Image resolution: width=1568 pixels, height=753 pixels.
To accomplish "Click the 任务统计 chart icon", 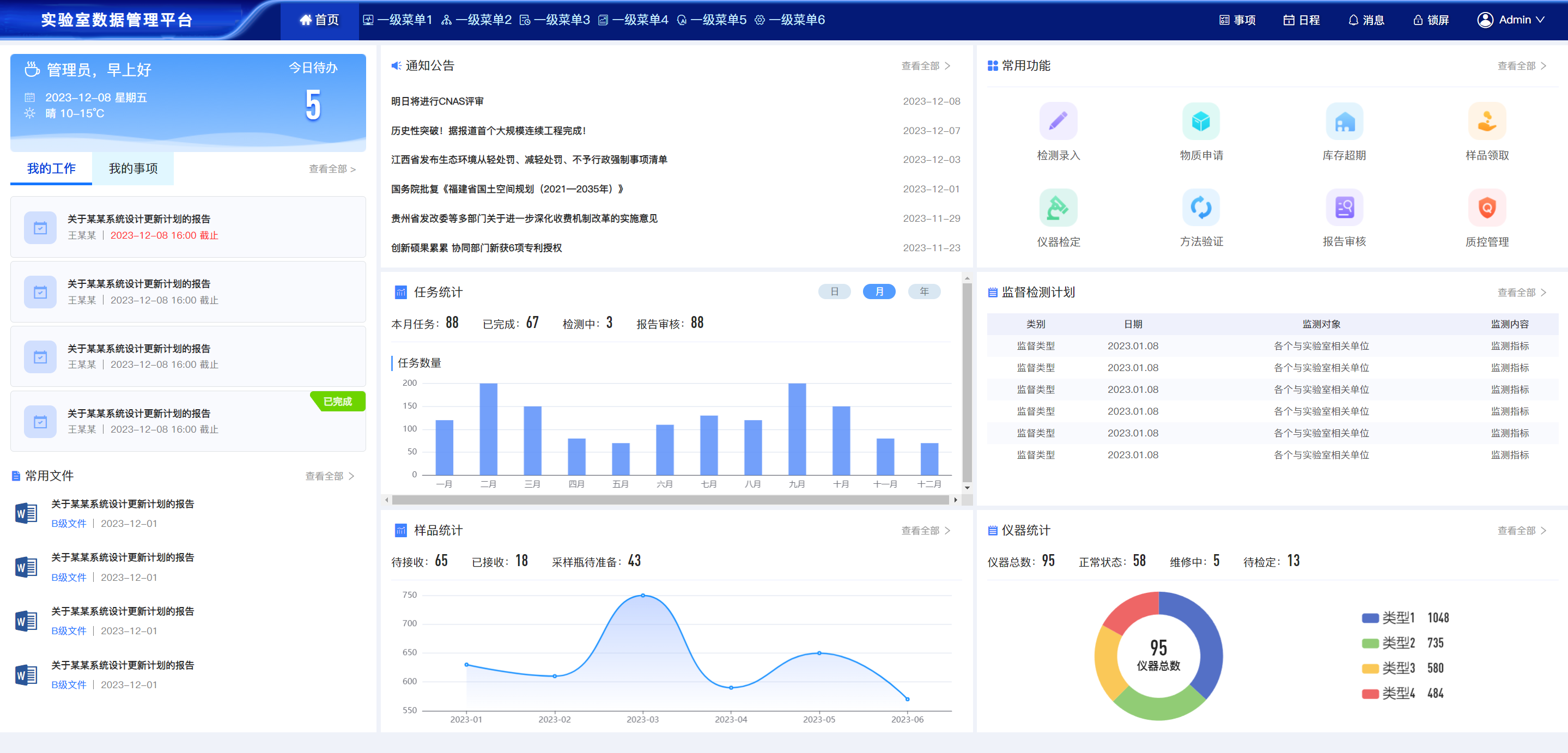I will coord(400,292).
